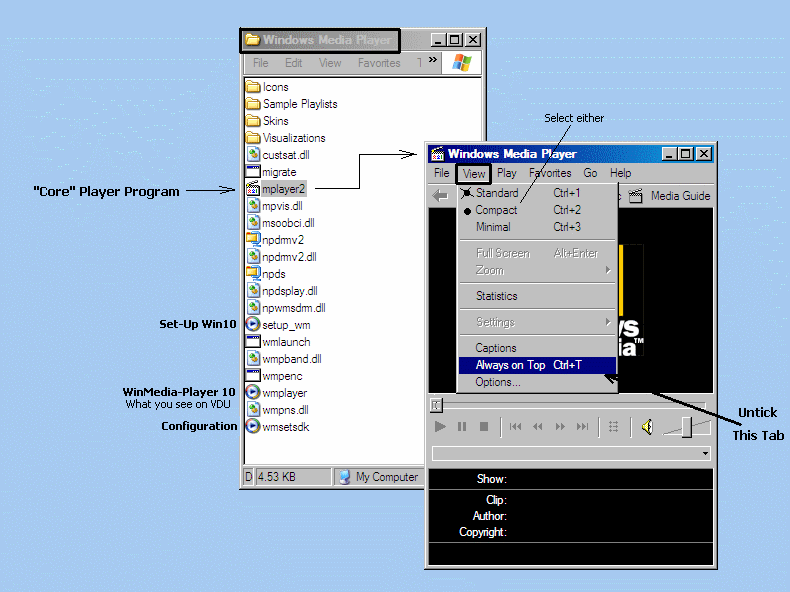Open Explorer window Favorites menu
The height and width of the screenshot is (592, 790).
379,63
